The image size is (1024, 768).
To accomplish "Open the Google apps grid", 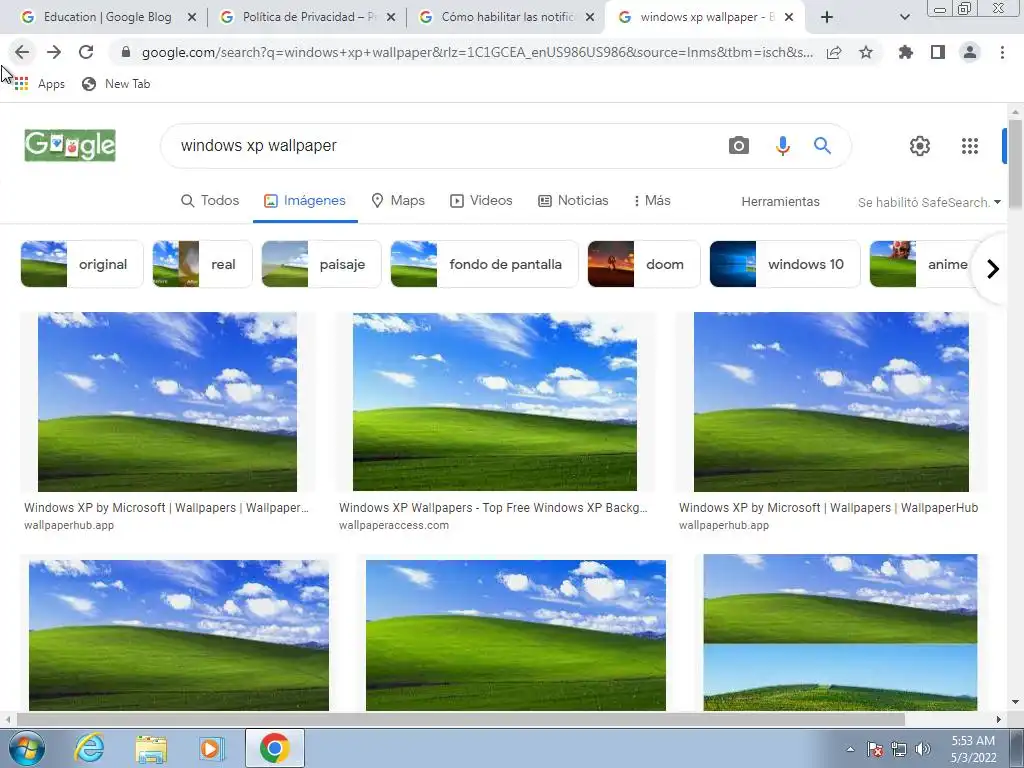I will pyautogui.click(x=970, y=146).
